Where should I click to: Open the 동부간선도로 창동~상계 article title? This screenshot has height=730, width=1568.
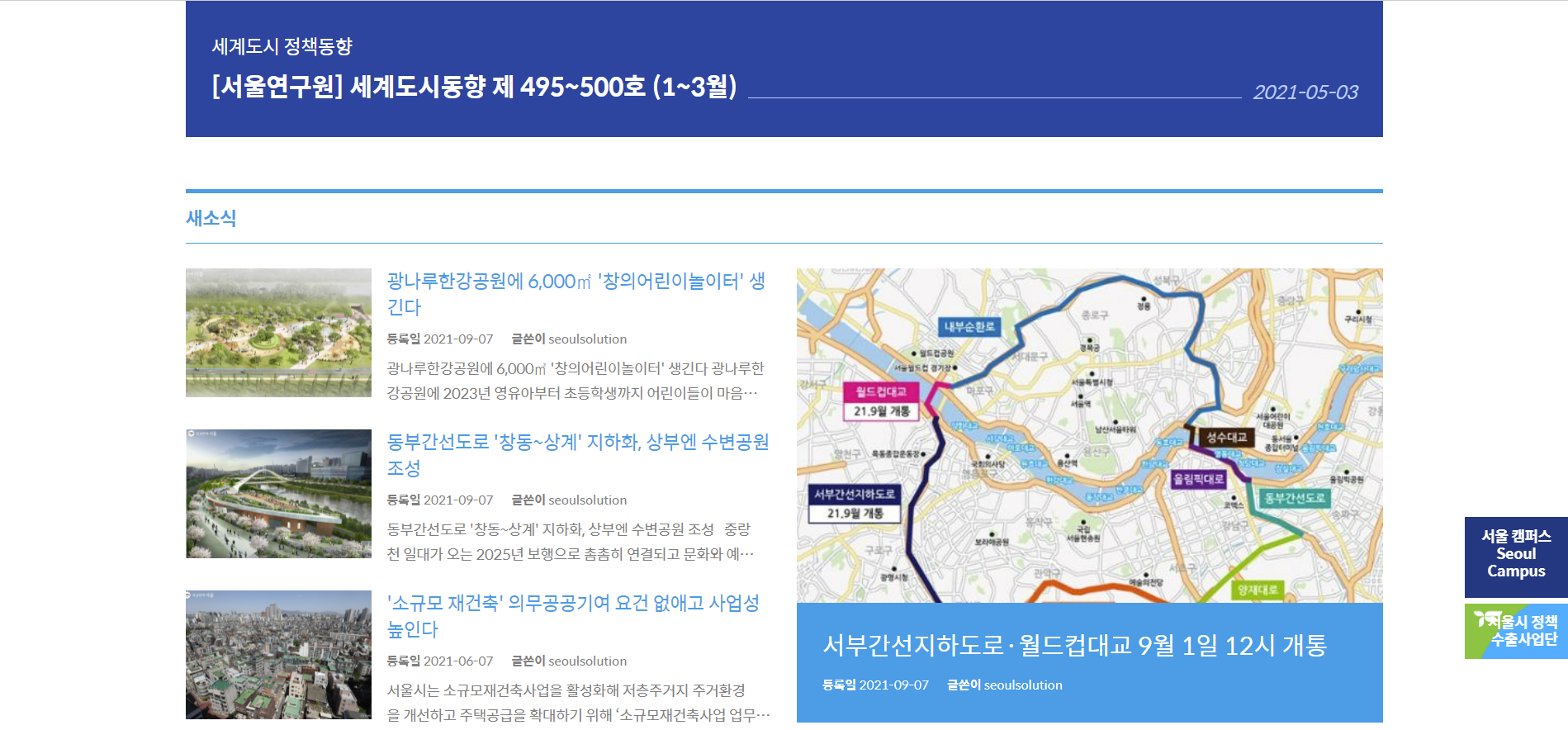pyautogui.click(x=577, y=454)
